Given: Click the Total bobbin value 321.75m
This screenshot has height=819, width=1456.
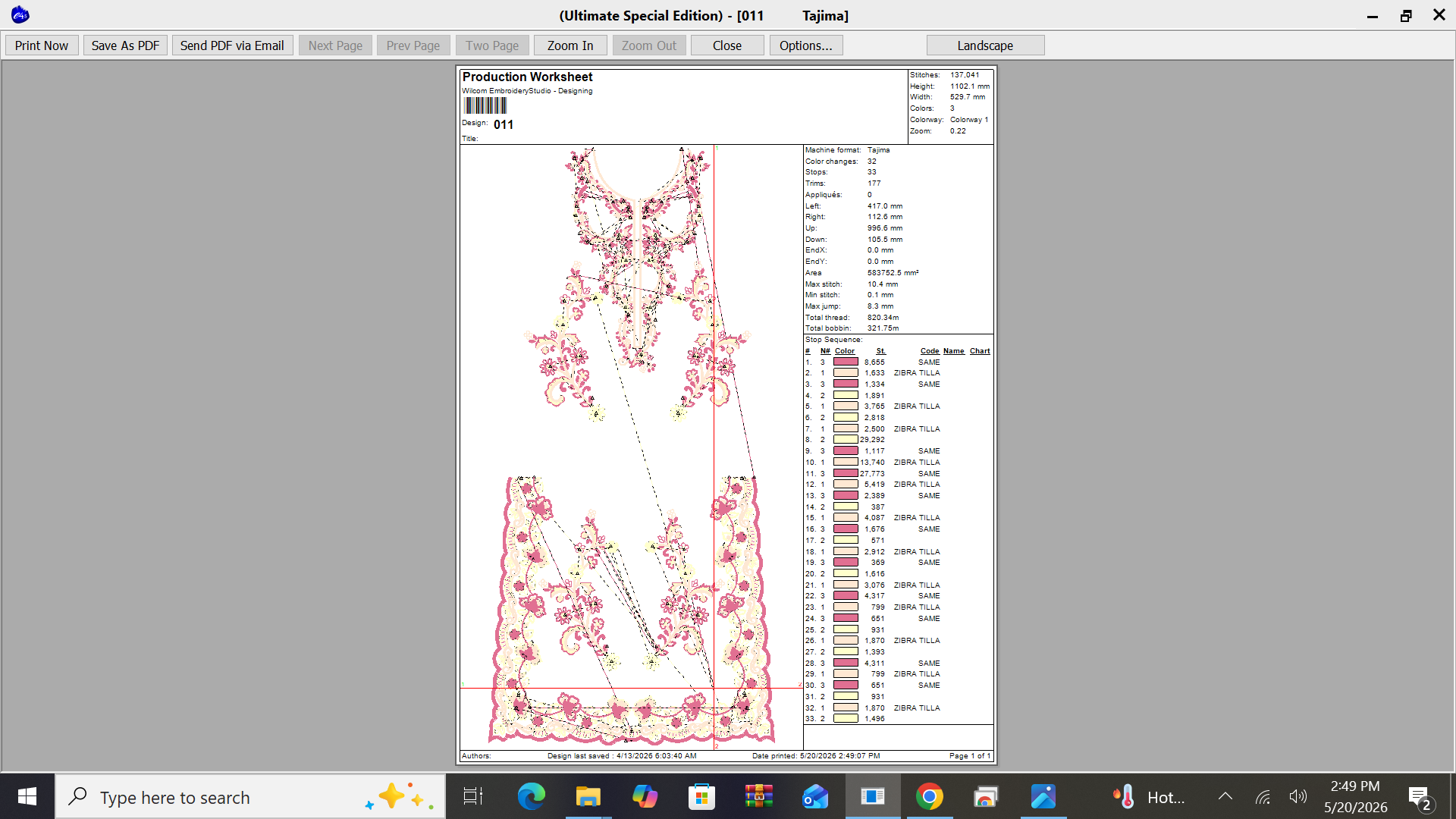Looking at the screenshot, I should click(x=883, y=328).
